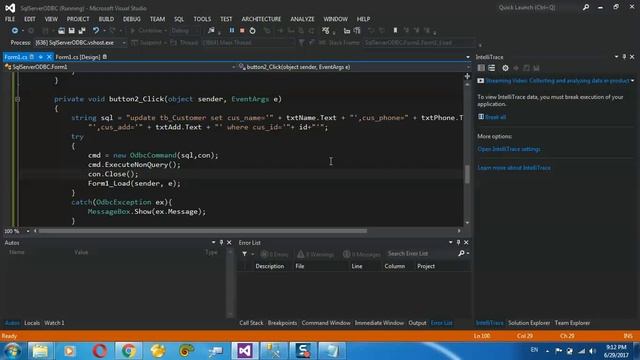Open the Autos panel window options dropdown arrow
This screenshot has height=360, width=640.
(x=213, y=242)
